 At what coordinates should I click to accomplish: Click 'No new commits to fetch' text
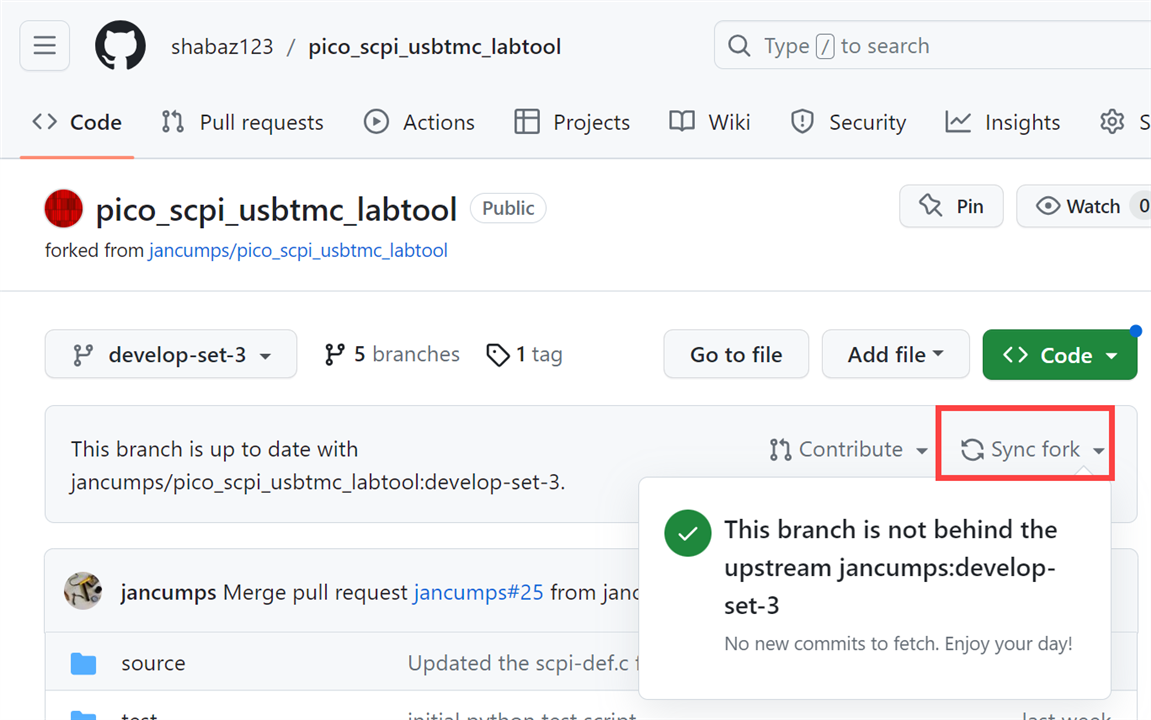[x=898, y=644]
